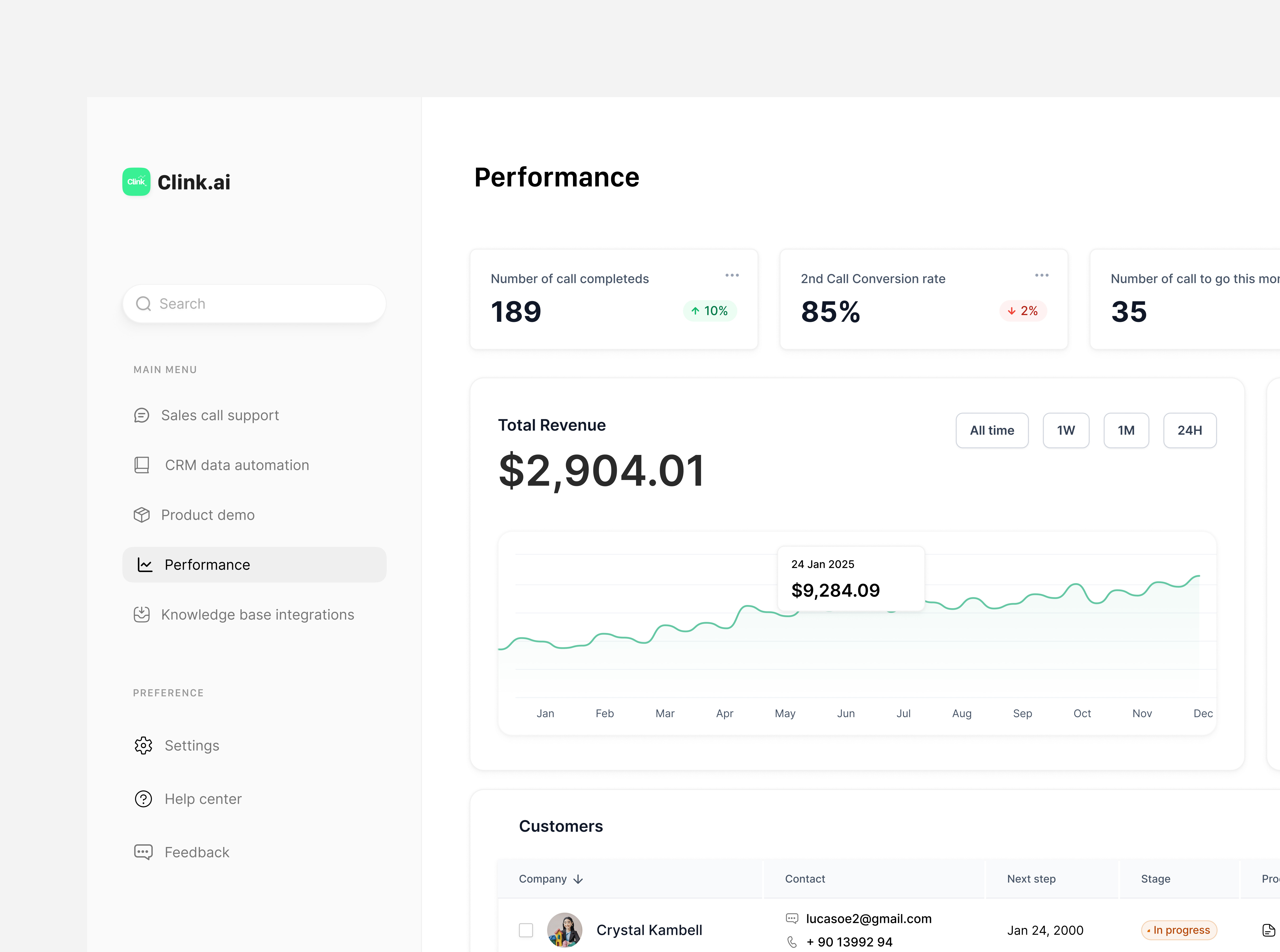Click the Help center question mark icon
Image resolution: width=1280 pixels, height=952 pixels.
point(143,799)
